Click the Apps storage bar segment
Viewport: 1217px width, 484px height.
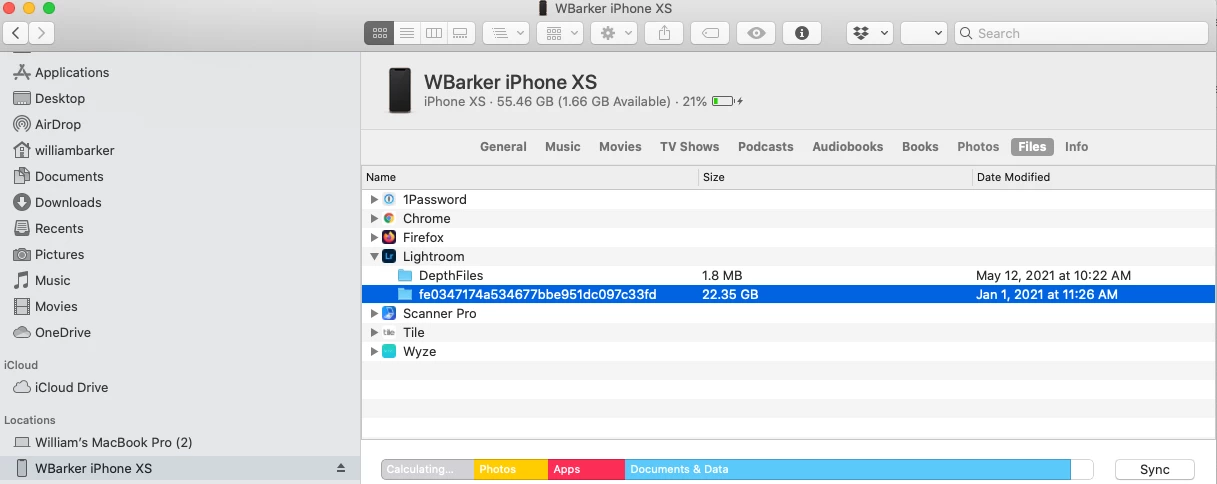pyautogui.click(x=586, y=469)
